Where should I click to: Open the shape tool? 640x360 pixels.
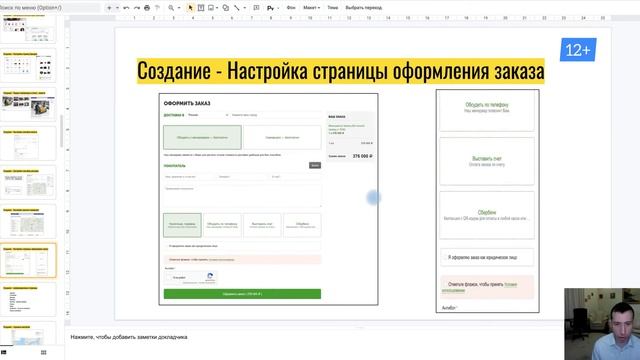pyautogui.click(x=226, y=8)
